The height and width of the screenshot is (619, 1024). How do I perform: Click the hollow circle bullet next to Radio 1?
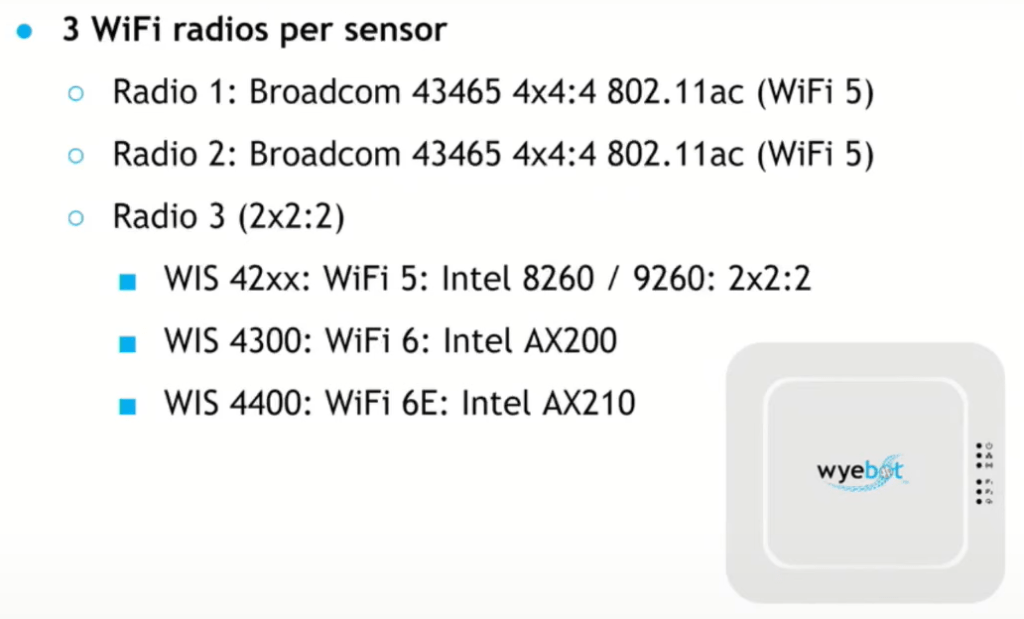click(x=77, y=93)
